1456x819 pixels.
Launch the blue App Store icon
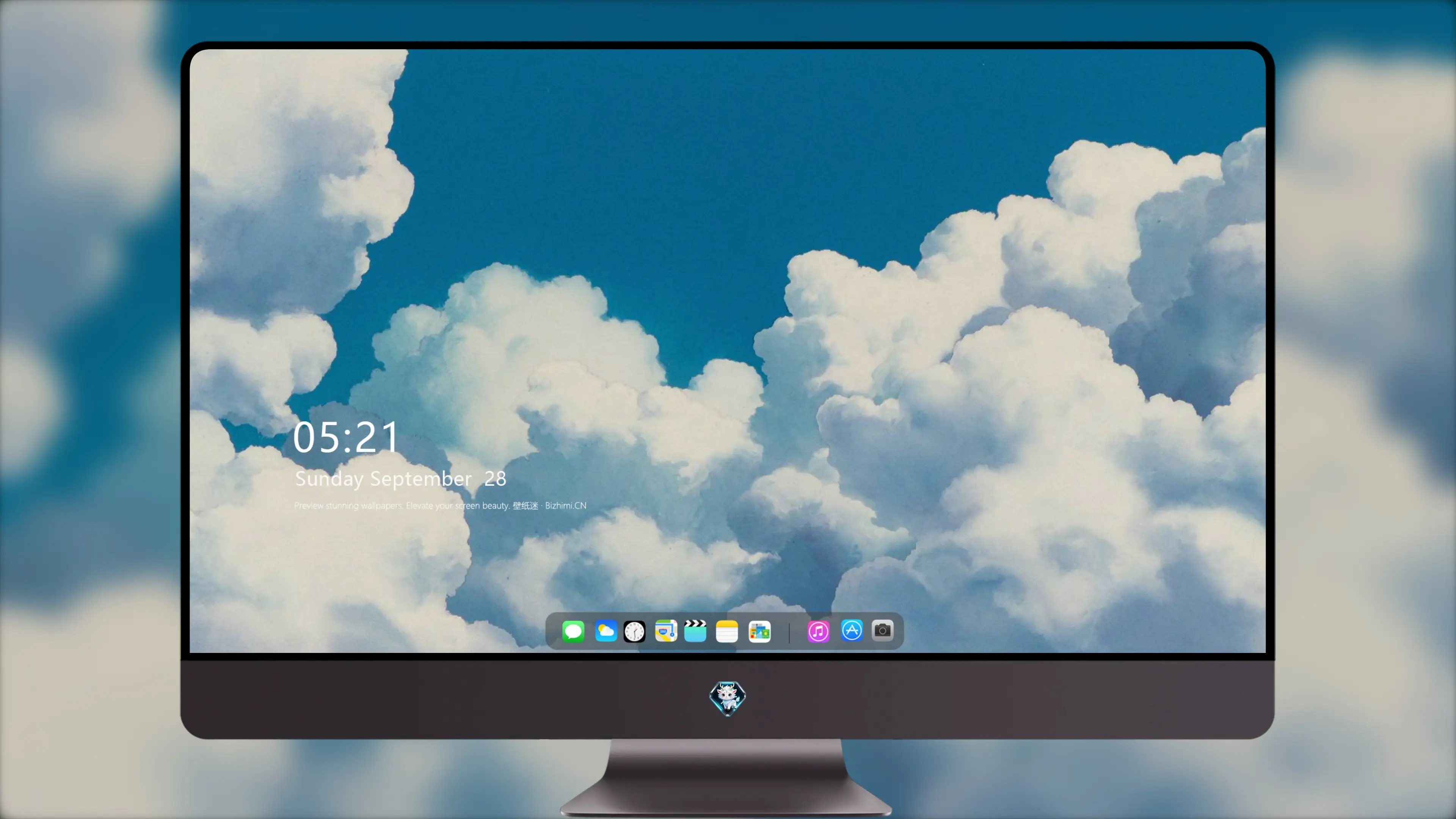(852, 631)
